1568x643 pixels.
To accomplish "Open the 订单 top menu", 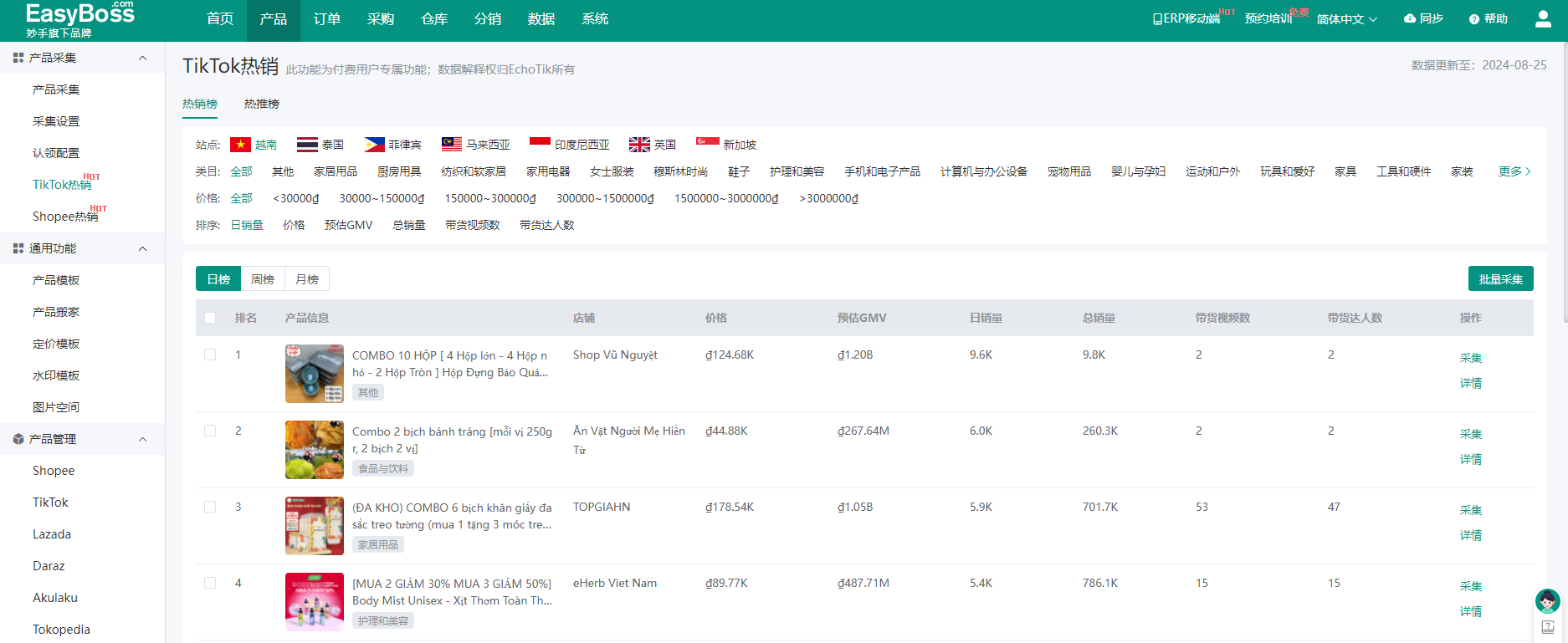I will (x=327, y=19).
